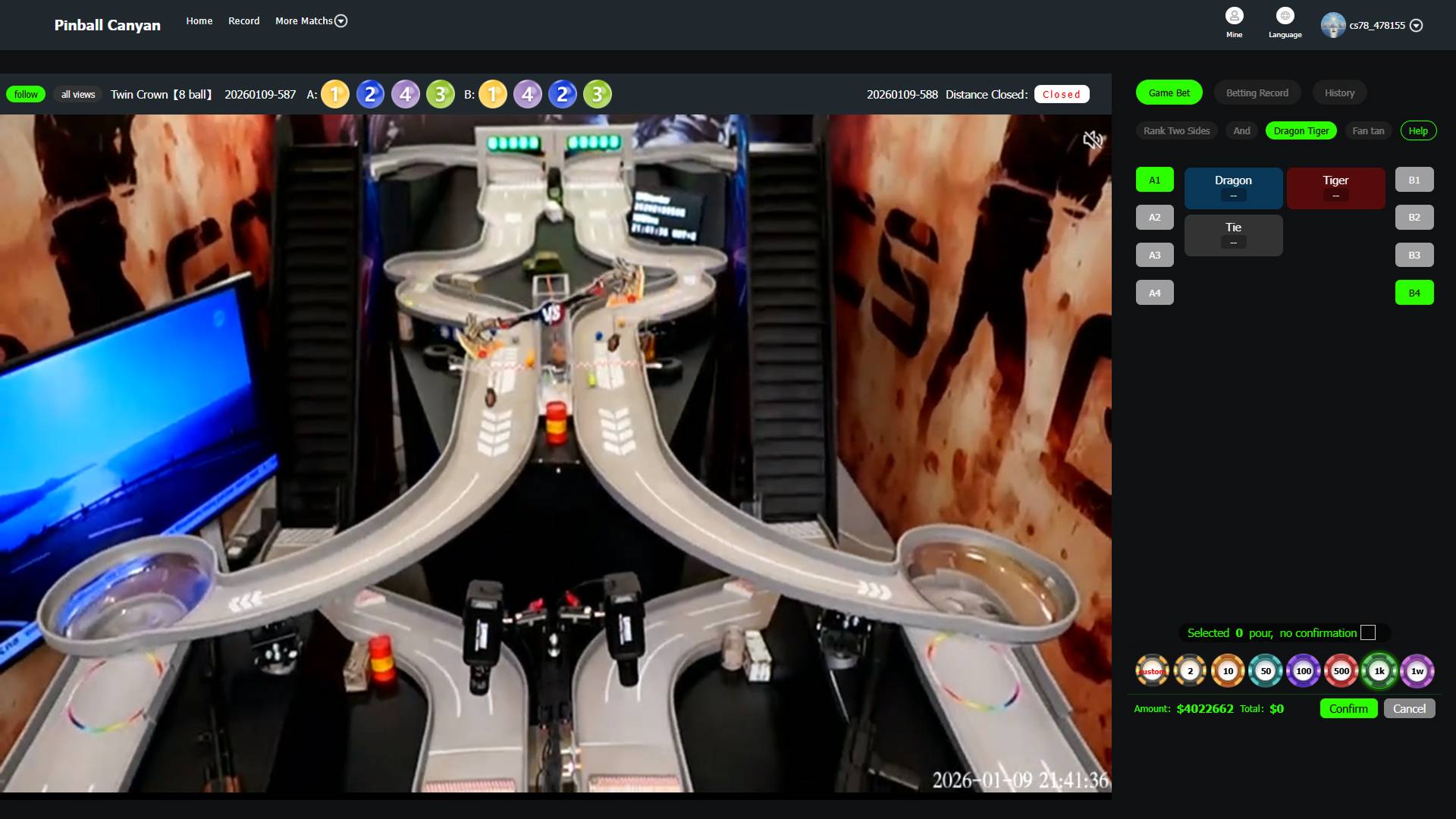The height and width of the screenshot is (819, 1456).
Task: Bet on the Dragon option
Action: click(1232, 187)
